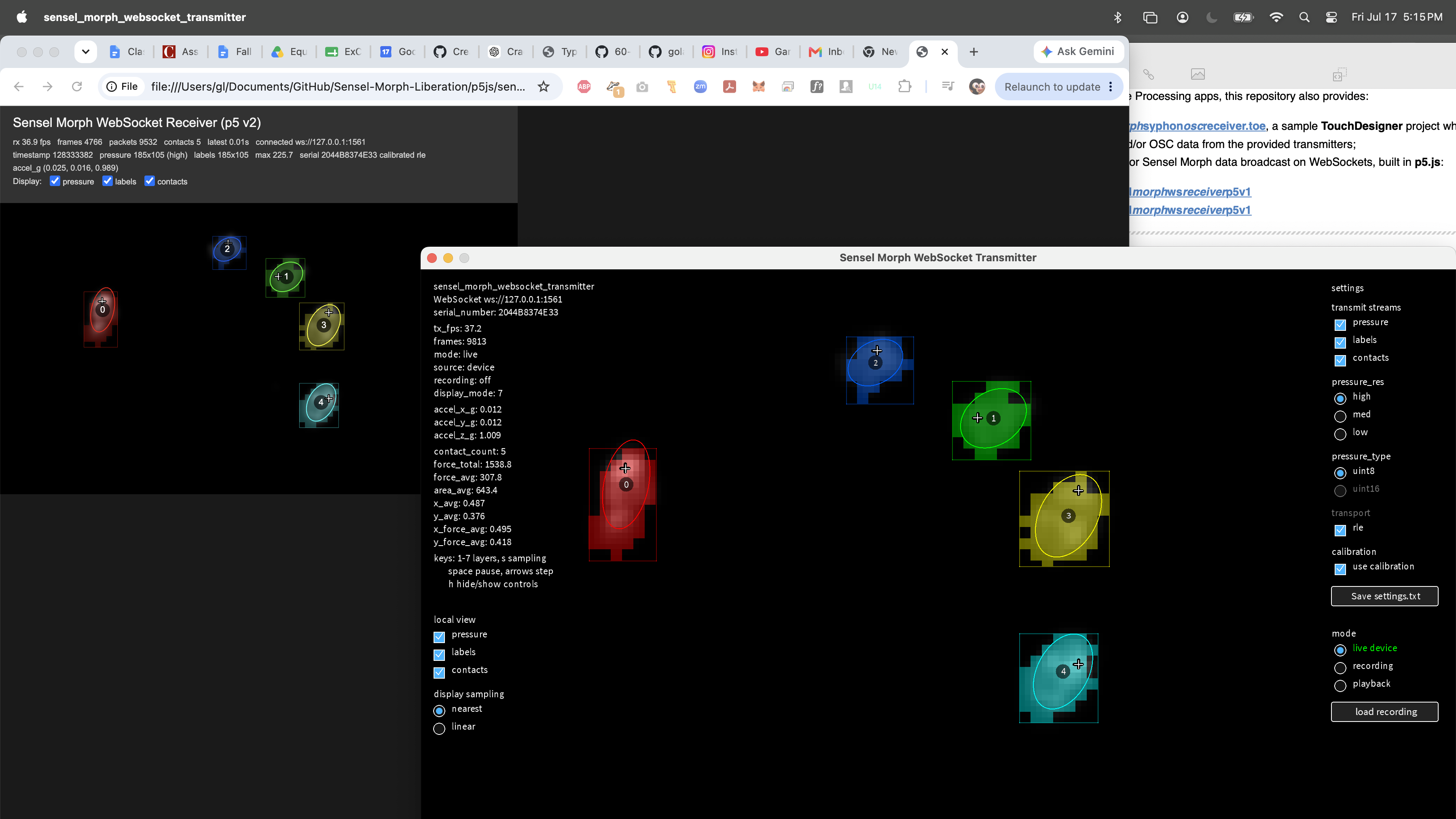The image size is (1456, 819).
Task: Select live device mode radio
Action: 1340,650
